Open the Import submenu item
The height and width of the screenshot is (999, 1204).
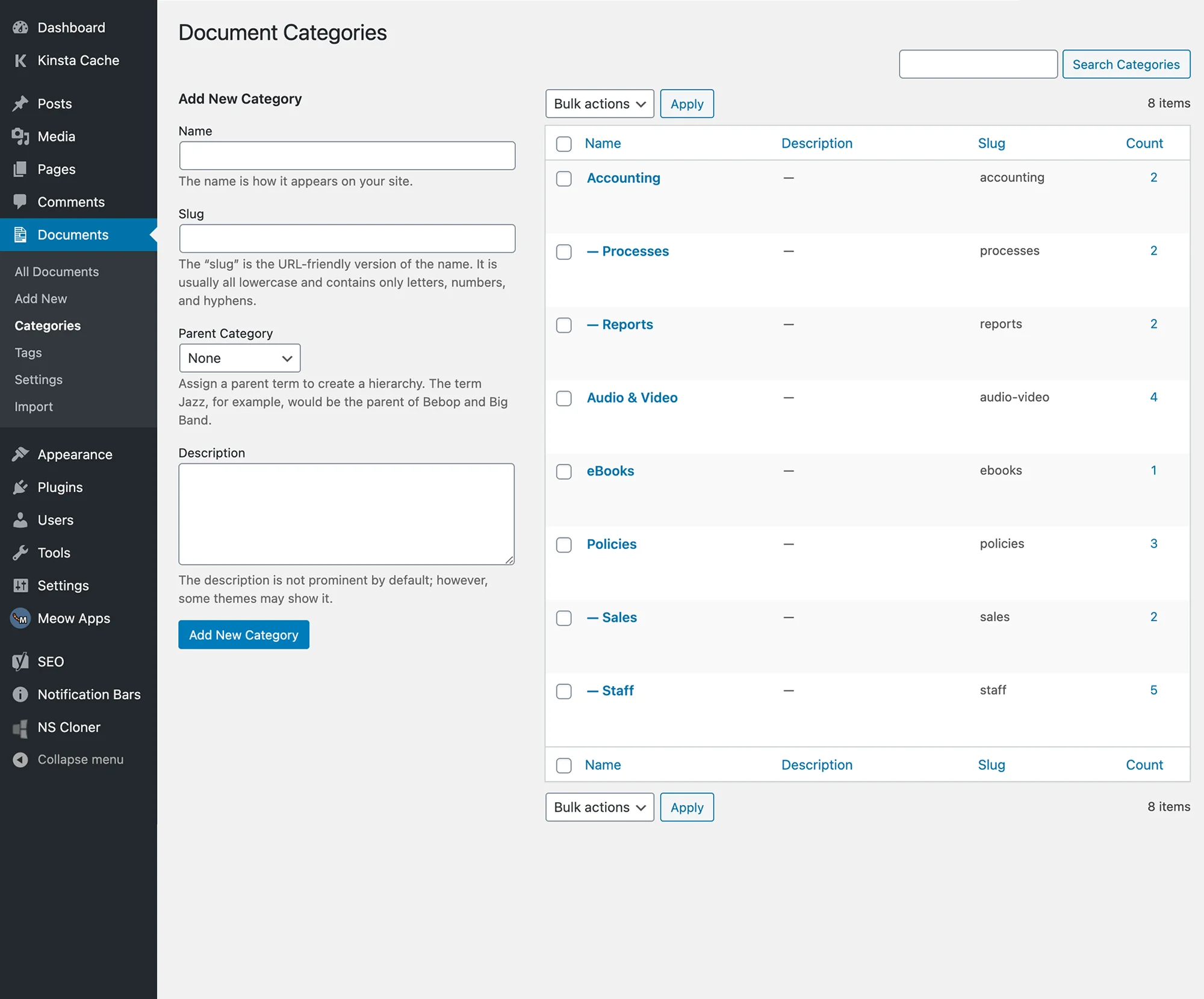tap(33, 407)
